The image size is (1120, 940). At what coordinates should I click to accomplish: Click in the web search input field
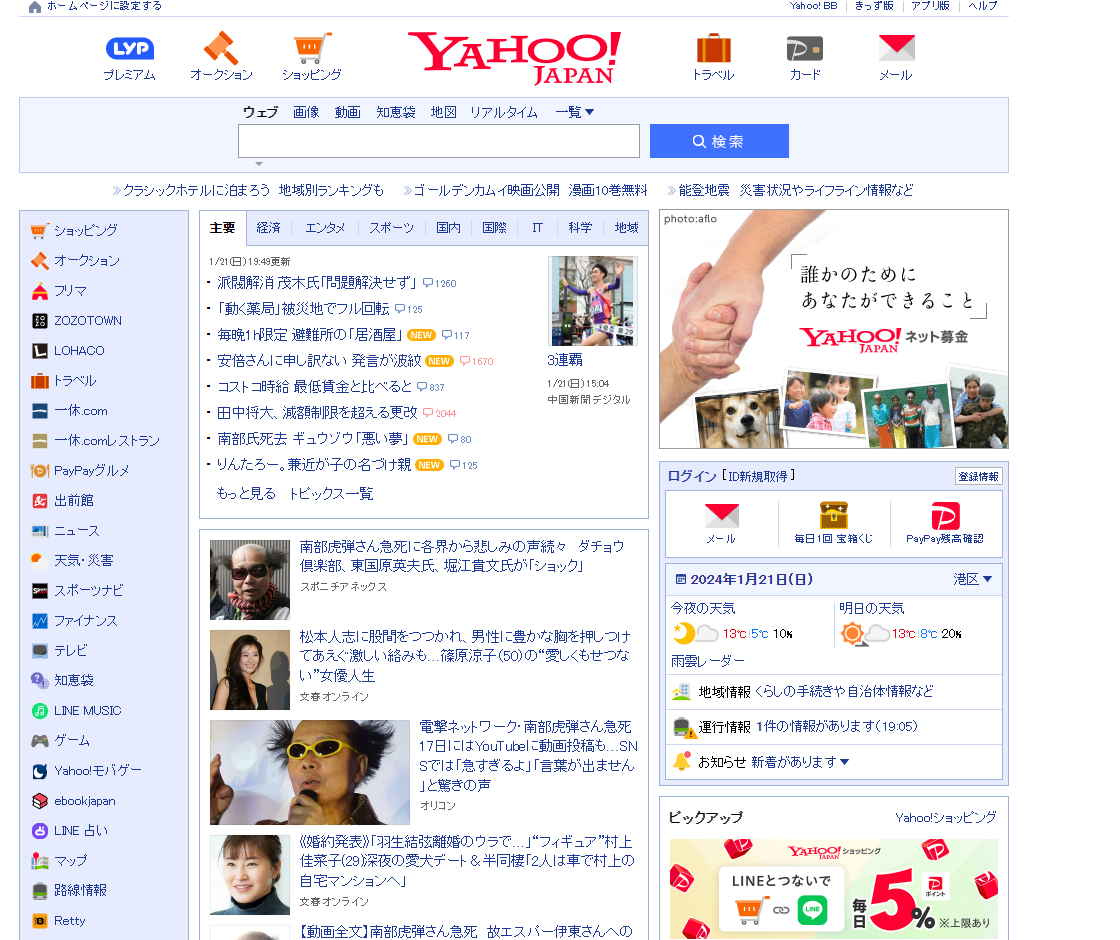point(439,141)
